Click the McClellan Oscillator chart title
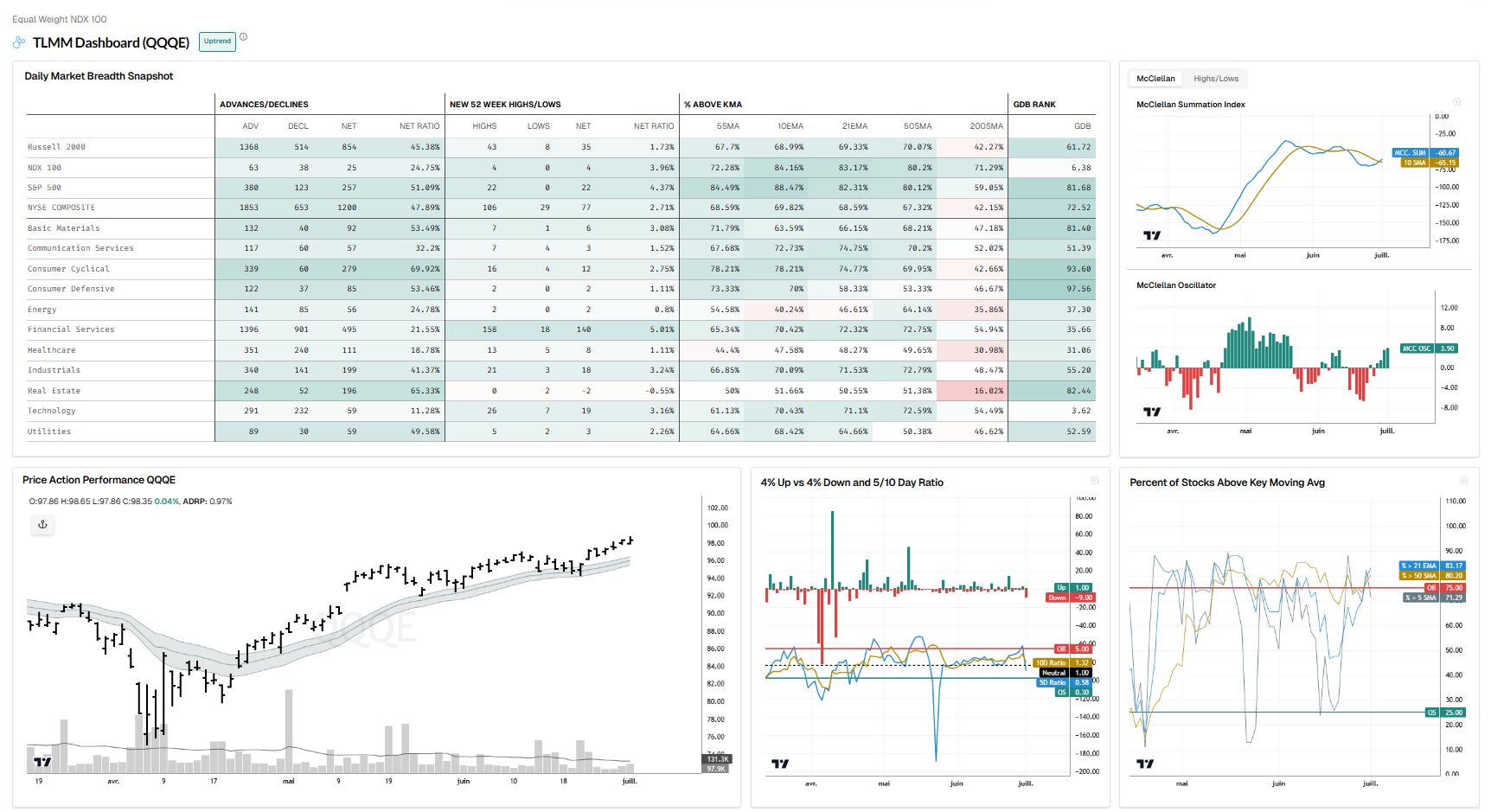The image size is (1491, 812). [1176, 285]
